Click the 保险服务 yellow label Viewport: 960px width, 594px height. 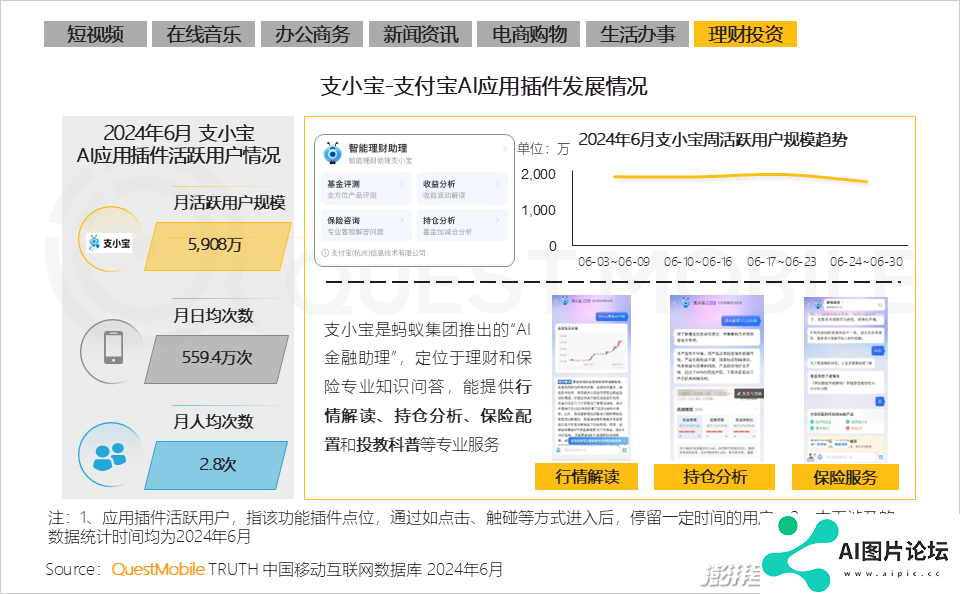click(x=845, y=477)
